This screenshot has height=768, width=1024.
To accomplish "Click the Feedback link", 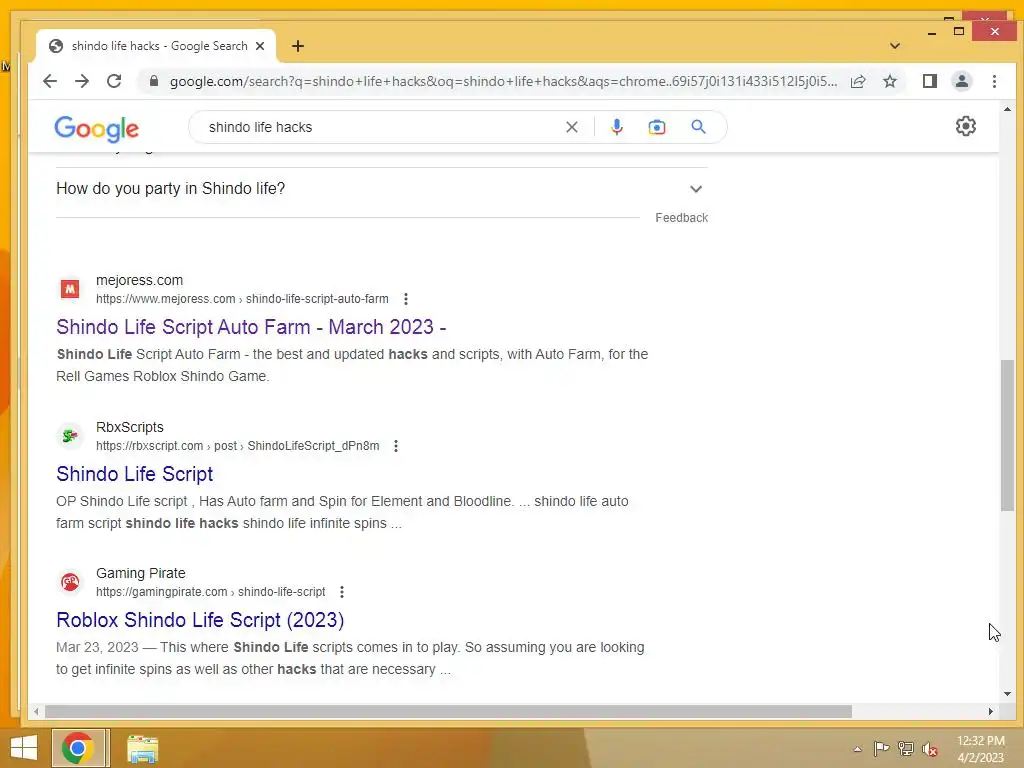I will pyautogui.click(x=681, y=217).
